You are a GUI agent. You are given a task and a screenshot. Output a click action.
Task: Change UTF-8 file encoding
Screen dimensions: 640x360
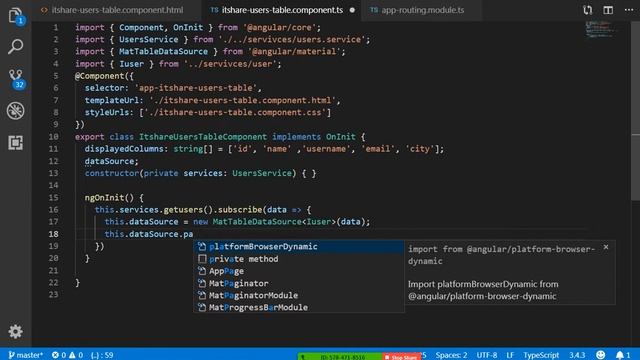coord(487,355)
